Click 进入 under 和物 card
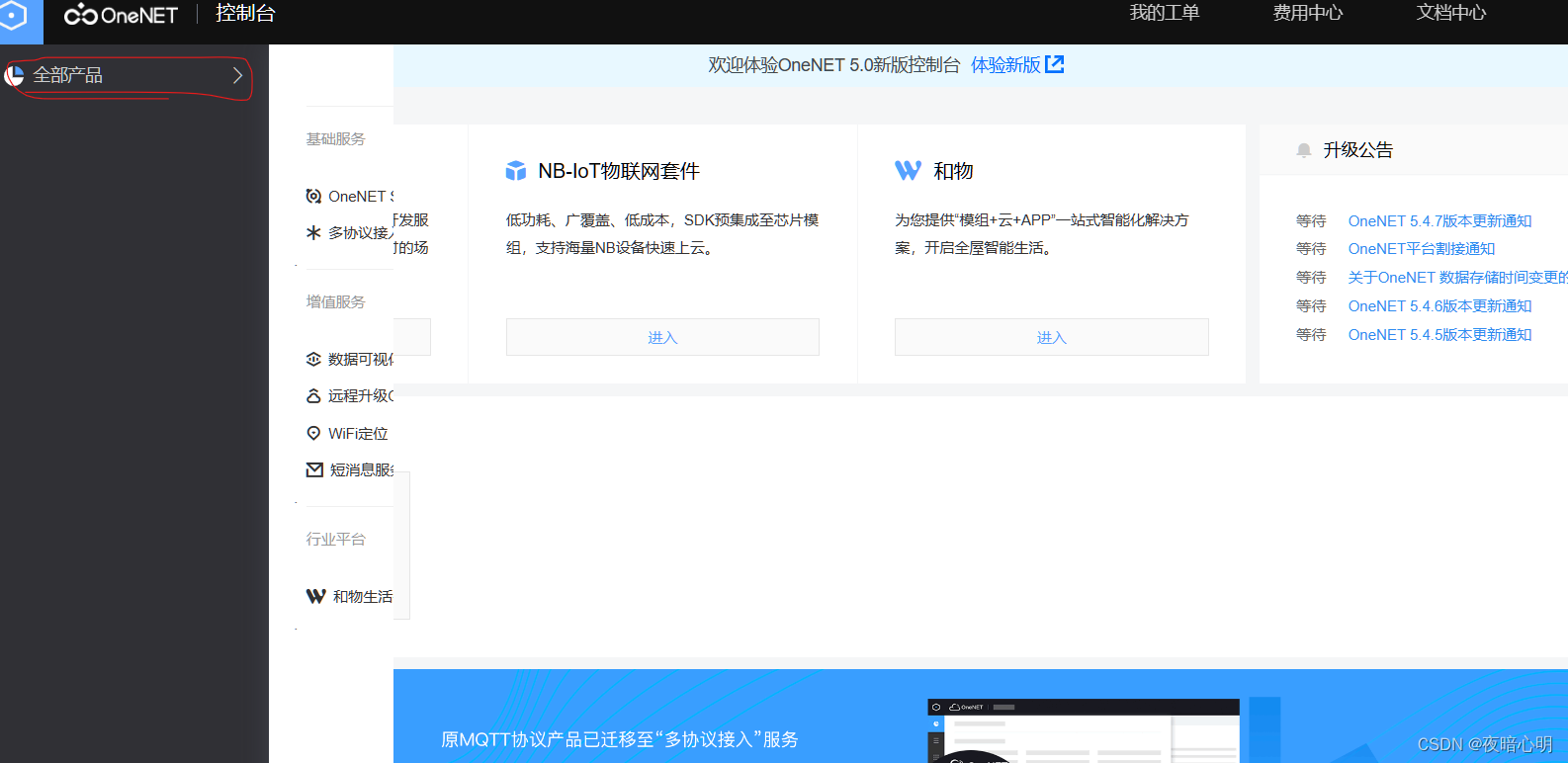Viewport: 1568px width, 763px height. click(x=1052, y=337)
